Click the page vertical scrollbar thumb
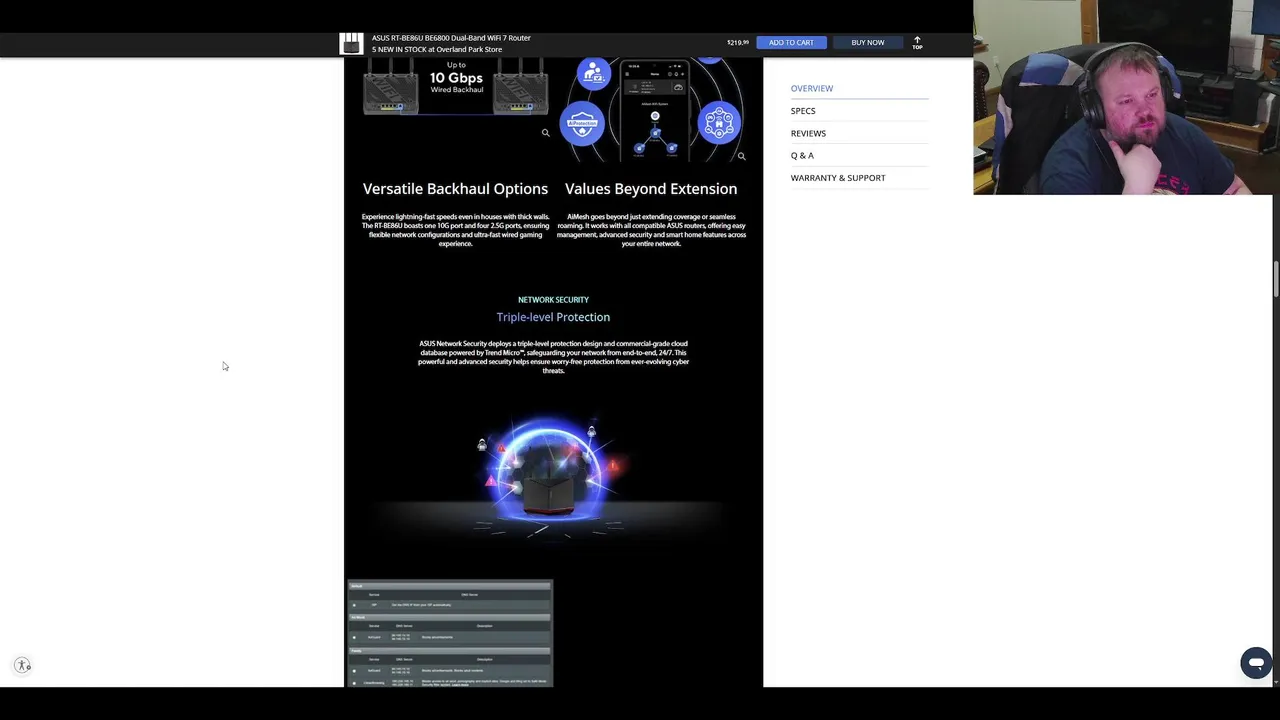The image size is (1280, 720). pos(1276,279)
